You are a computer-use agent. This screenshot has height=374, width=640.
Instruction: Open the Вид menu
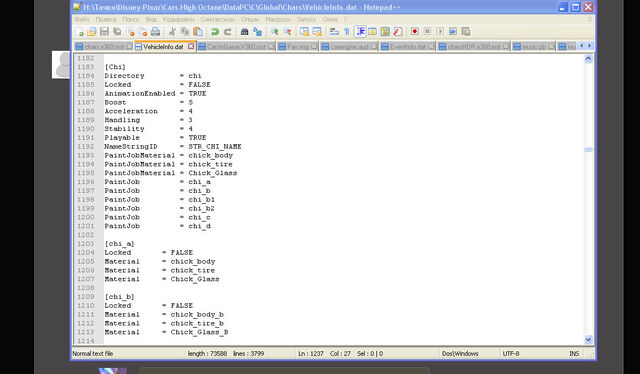pos(151,19)
